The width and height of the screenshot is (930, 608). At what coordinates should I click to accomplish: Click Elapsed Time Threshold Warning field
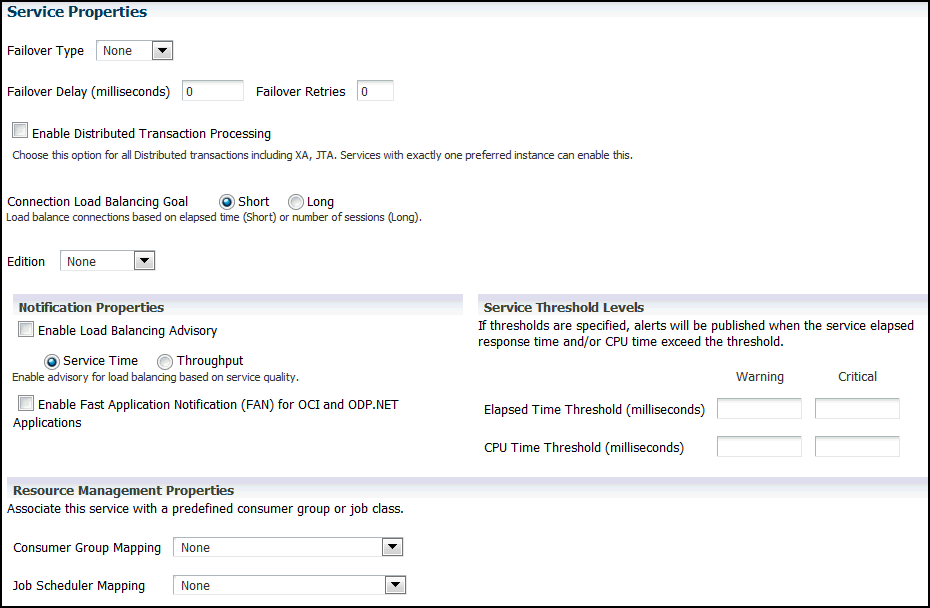[x=759, y=409]
